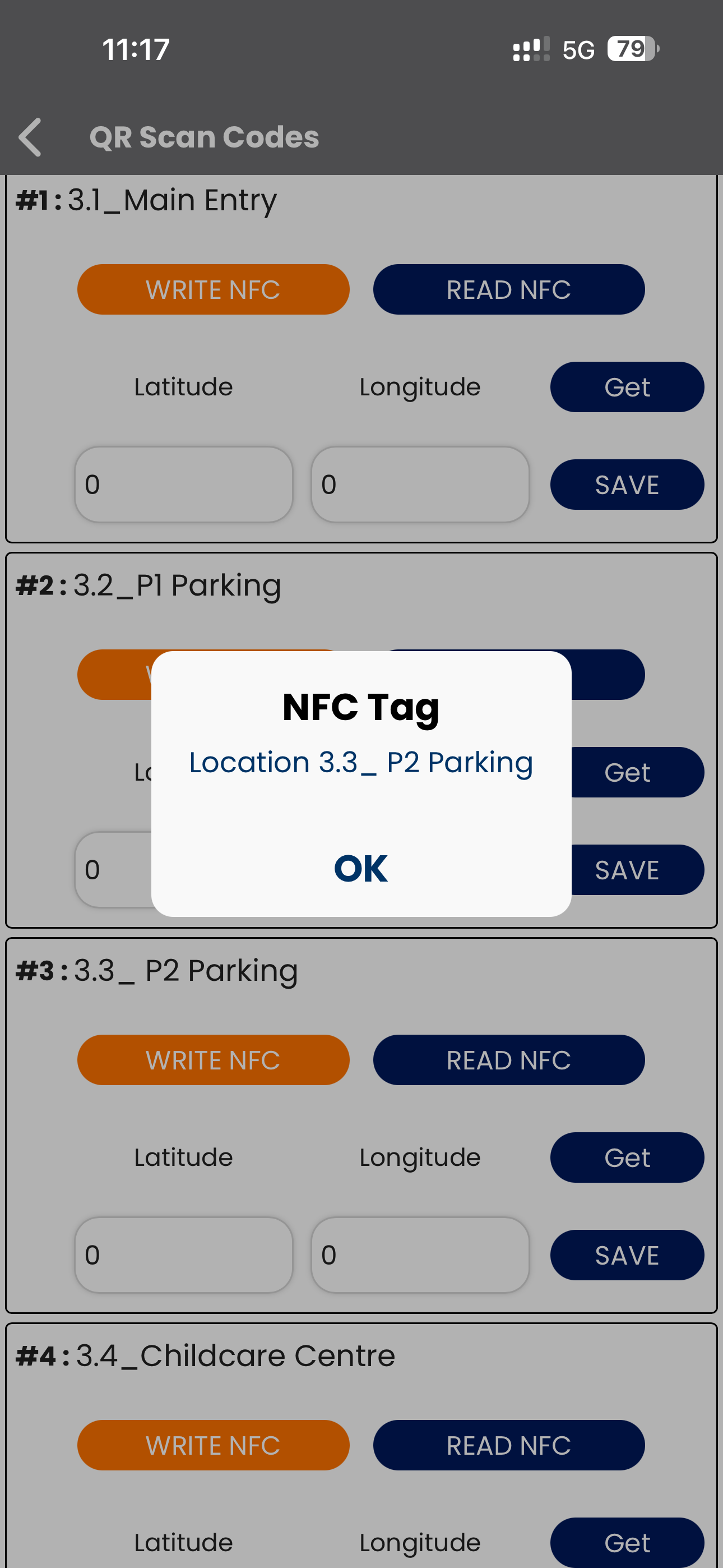Save coordinates for 3.1_Main Entry
This screenshot has width=723, height=1568.
pos(627,485)
